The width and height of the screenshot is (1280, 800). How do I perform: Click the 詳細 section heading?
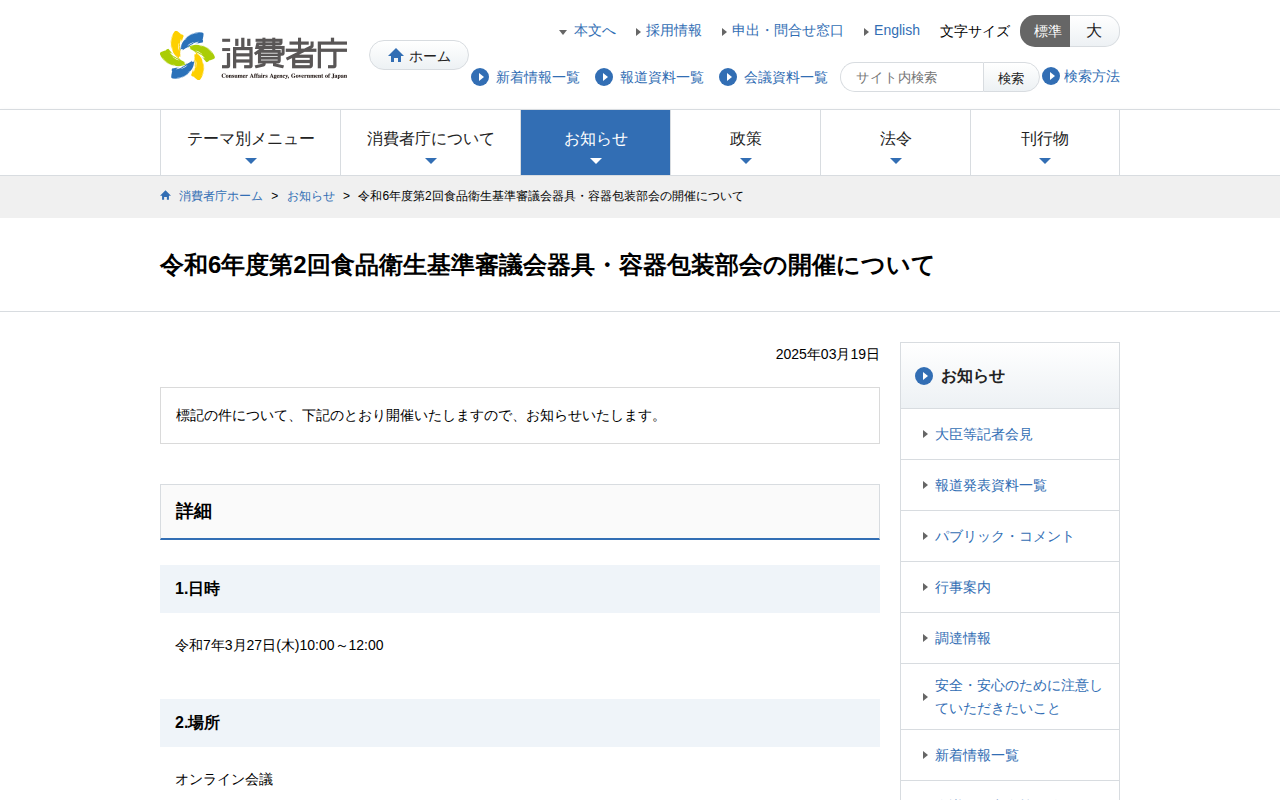click(520, 512)
